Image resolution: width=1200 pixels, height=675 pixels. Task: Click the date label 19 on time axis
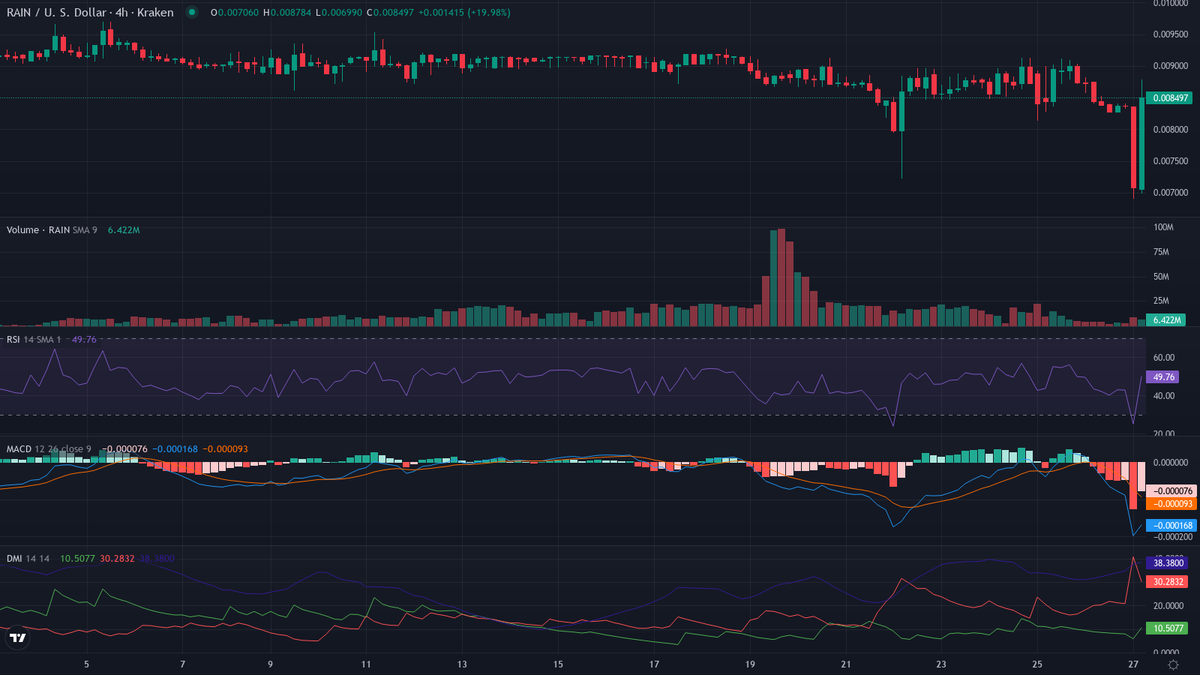750,664
